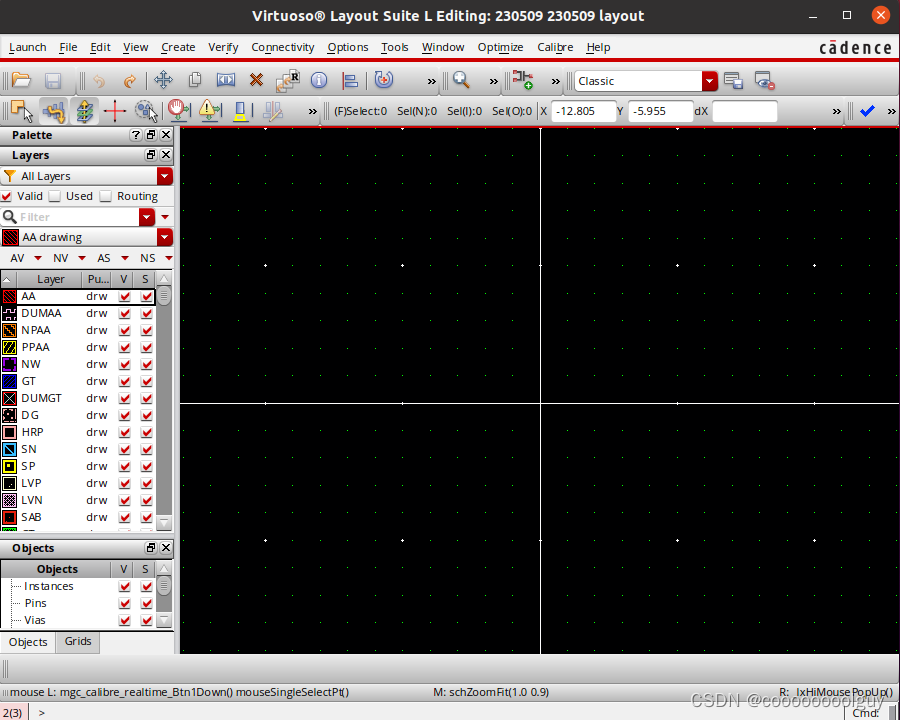
Task: Select the Move tool (four-arrow icon)
Action: (163, 81)
